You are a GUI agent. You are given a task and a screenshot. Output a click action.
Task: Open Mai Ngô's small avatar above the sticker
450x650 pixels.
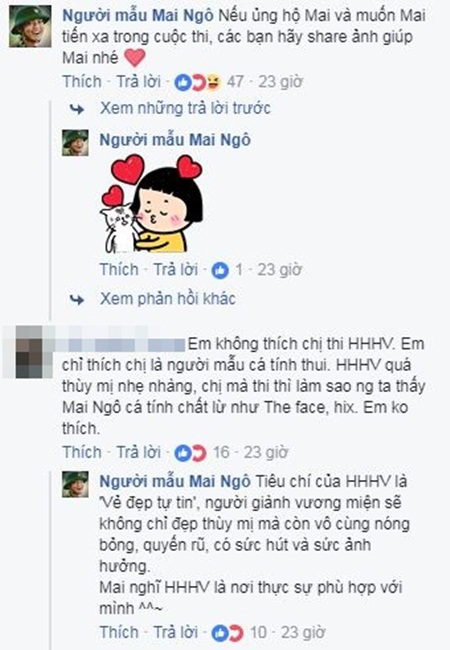point(75,143)
